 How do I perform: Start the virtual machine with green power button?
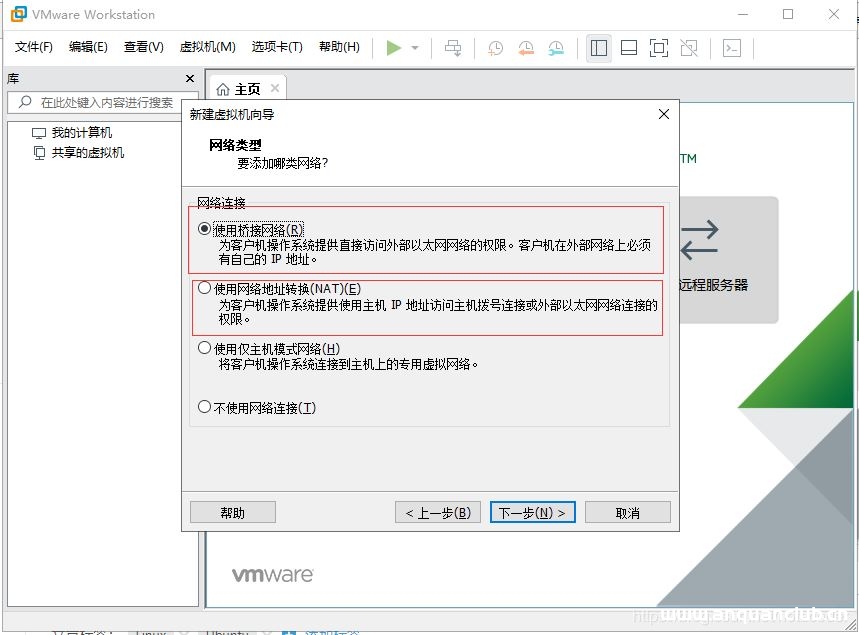393,47
